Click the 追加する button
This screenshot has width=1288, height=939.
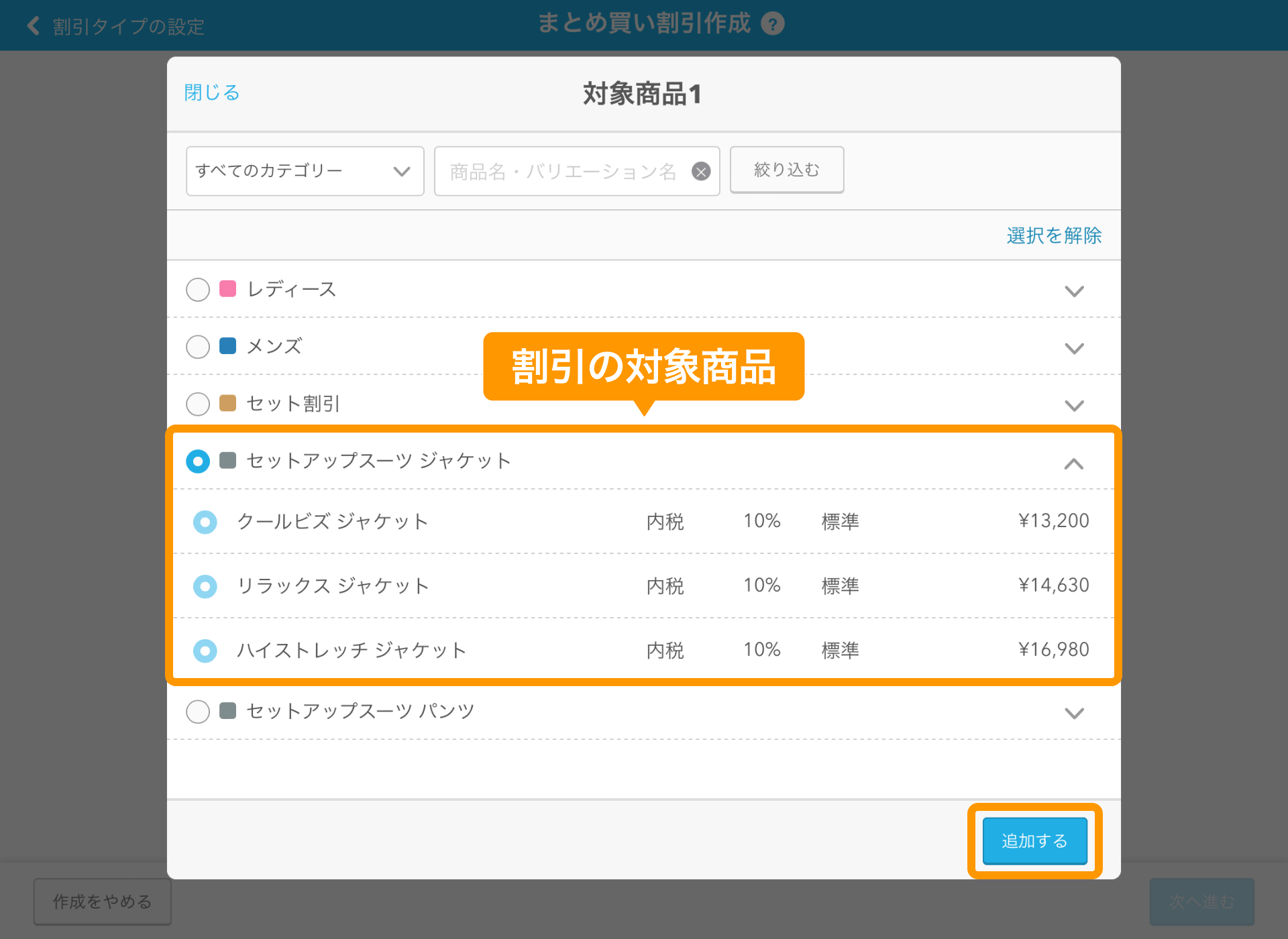1035,840
